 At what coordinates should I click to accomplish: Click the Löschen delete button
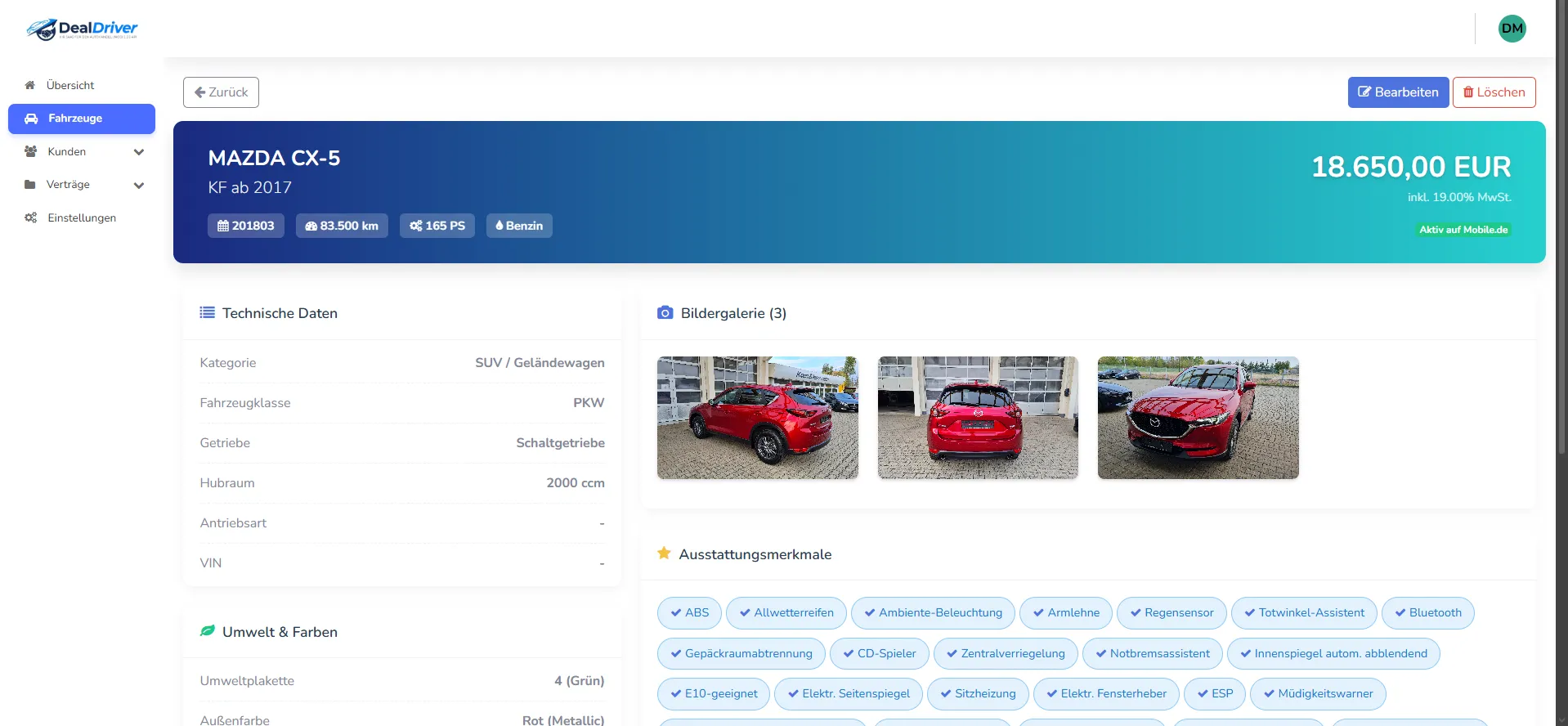tap(1494, 92)
